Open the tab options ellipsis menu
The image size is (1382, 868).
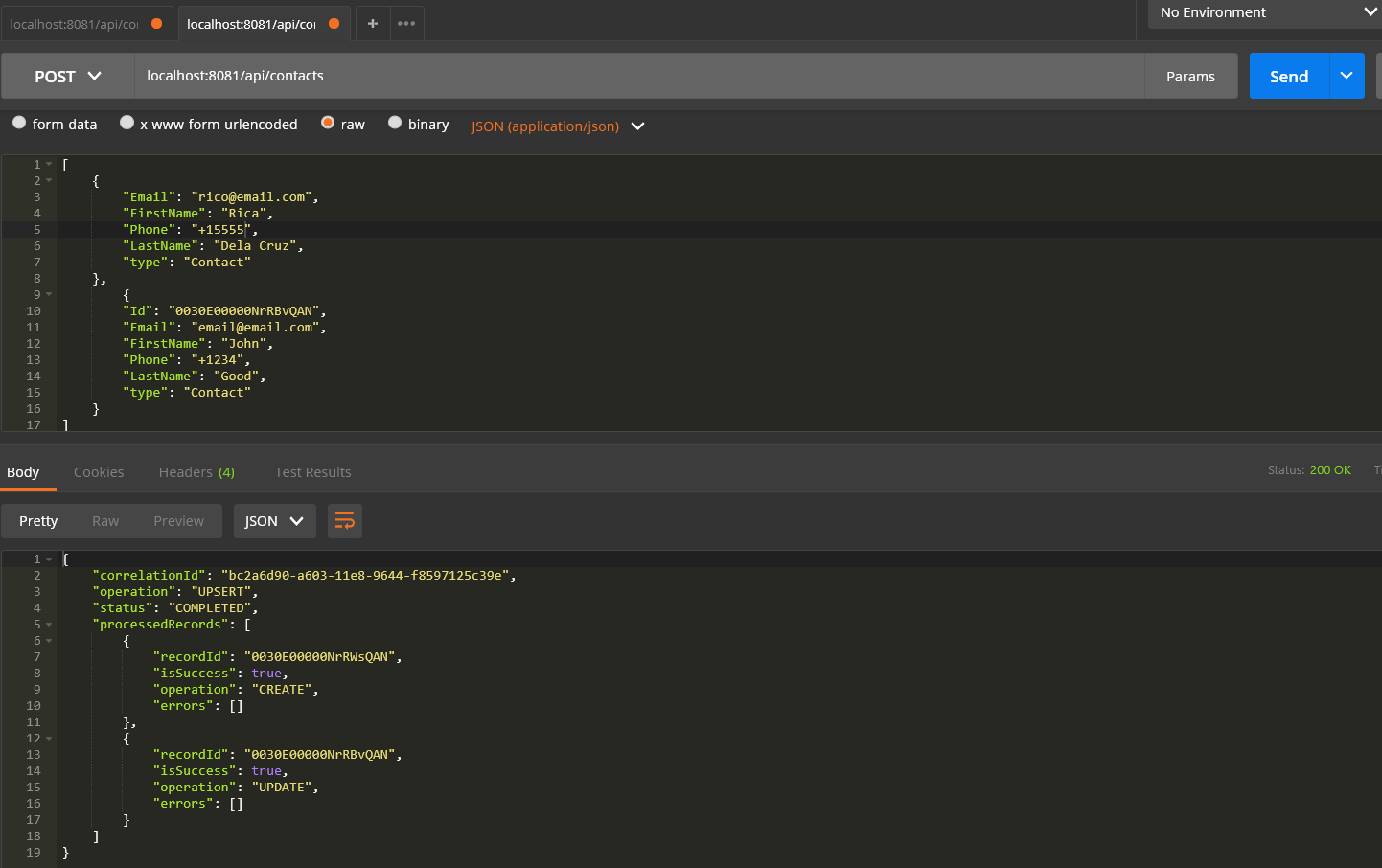pyautogui.click(x=406, y=23)
